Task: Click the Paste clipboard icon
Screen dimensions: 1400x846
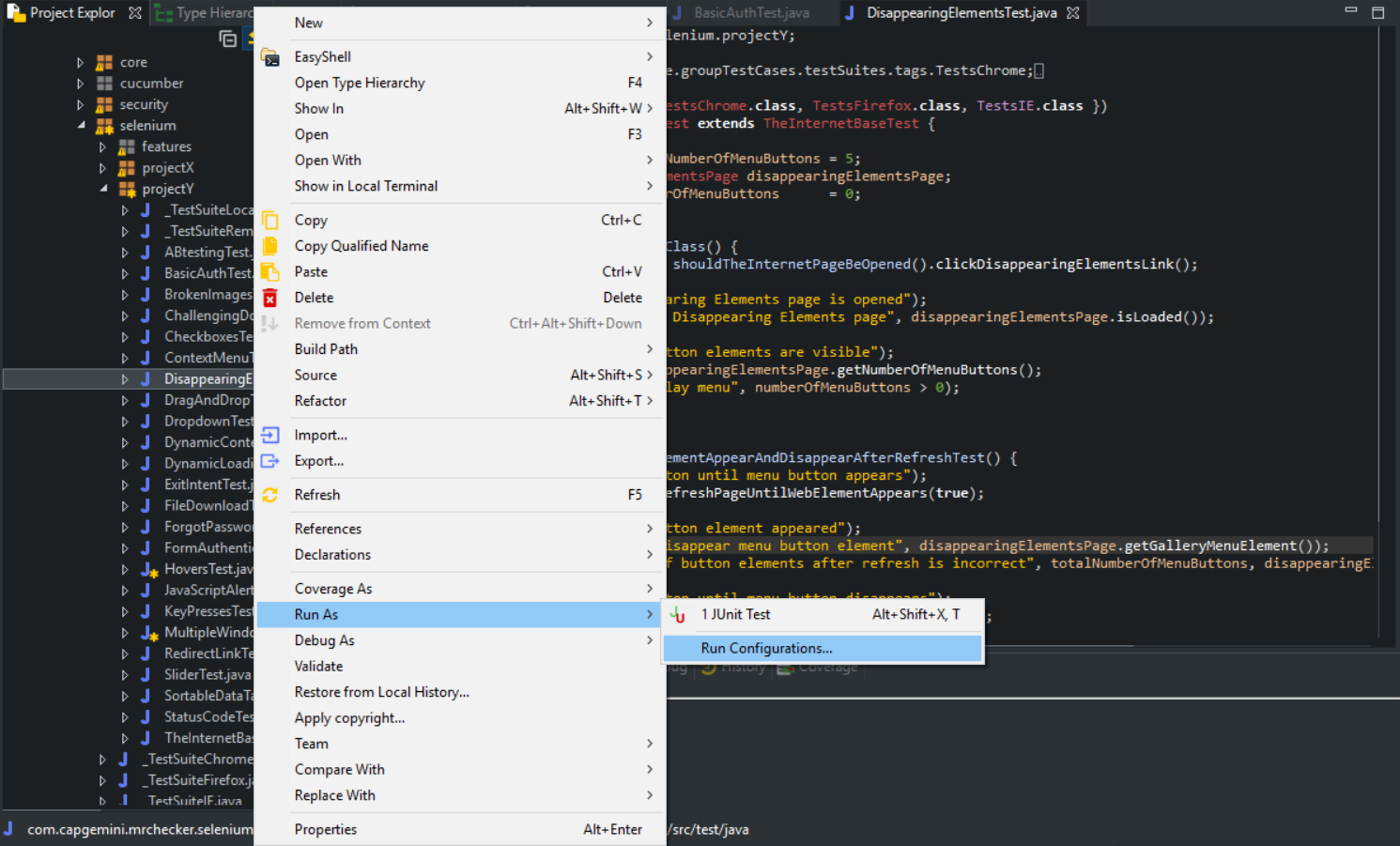Action: [270, 272]
